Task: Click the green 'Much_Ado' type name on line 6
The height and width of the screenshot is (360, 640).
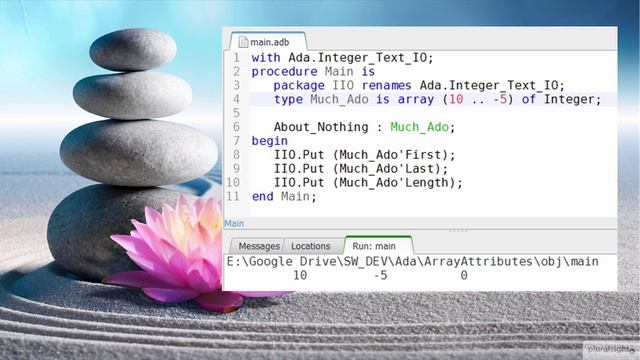Action: tap(420, 127)
